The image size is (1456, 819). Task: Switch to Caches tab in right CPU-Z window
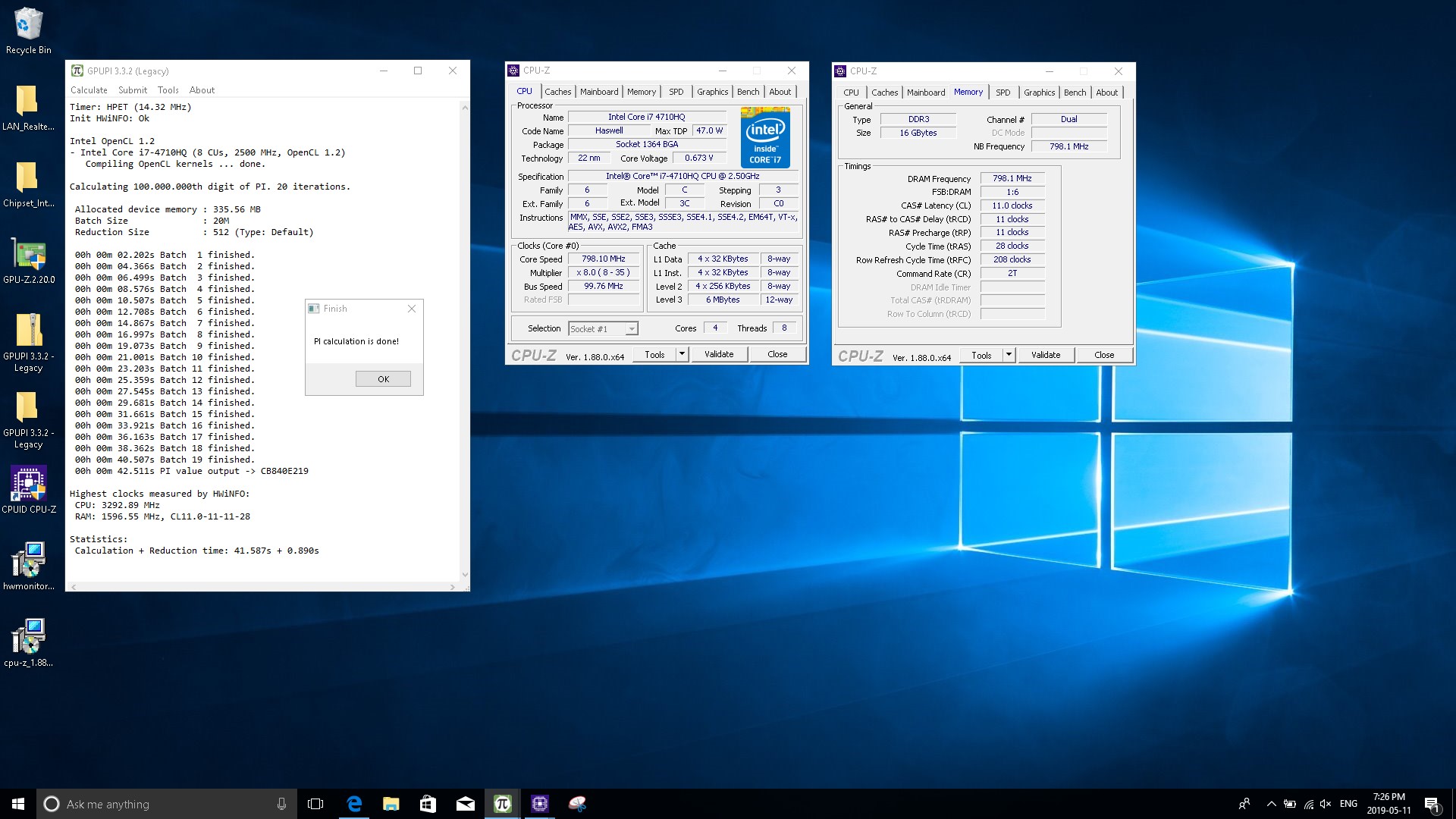[x=884, y=93]
